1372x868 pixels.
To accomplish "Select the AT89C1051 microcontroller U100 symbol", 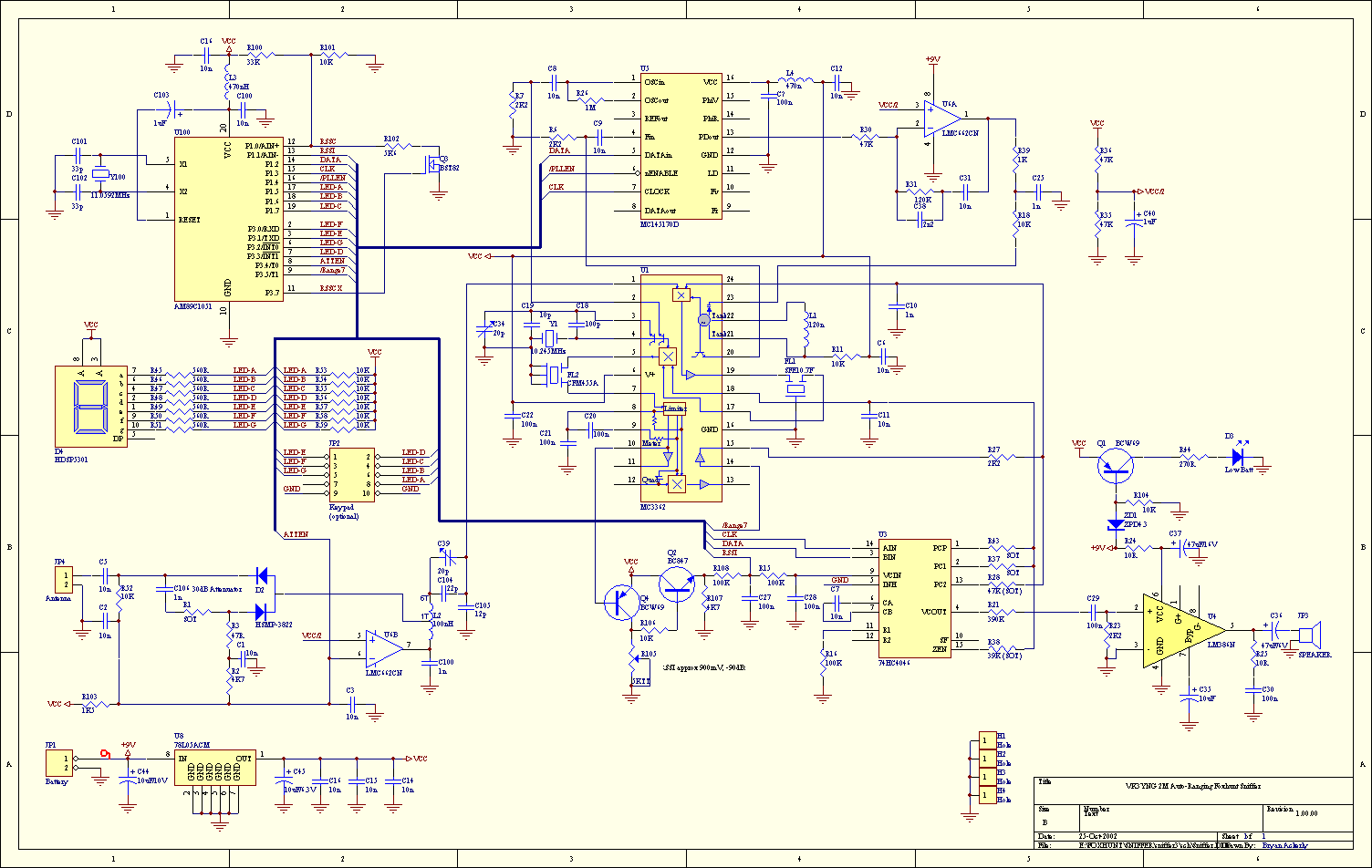I will click(x=228, y=219).
